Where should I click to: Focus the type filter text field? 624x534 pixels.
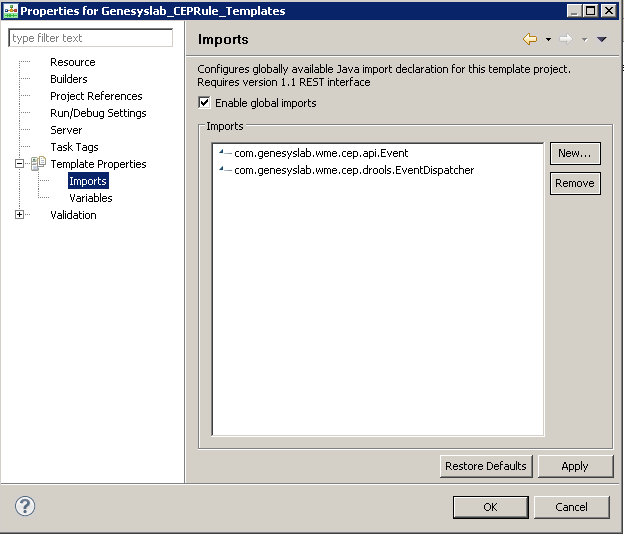90,38
